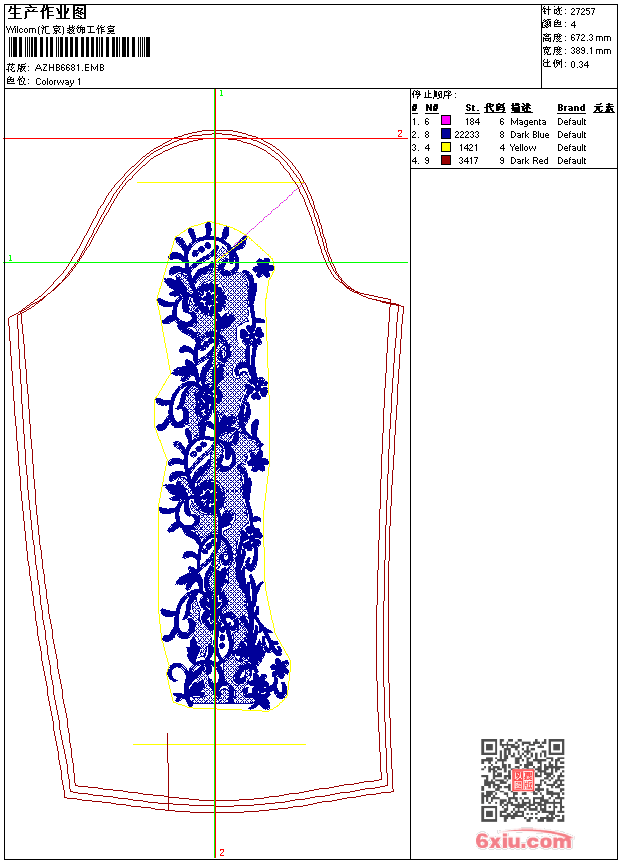620x860 pixels.
Task: Click the 生产作业图 worksheet title
Action: [x=47, y=12]
